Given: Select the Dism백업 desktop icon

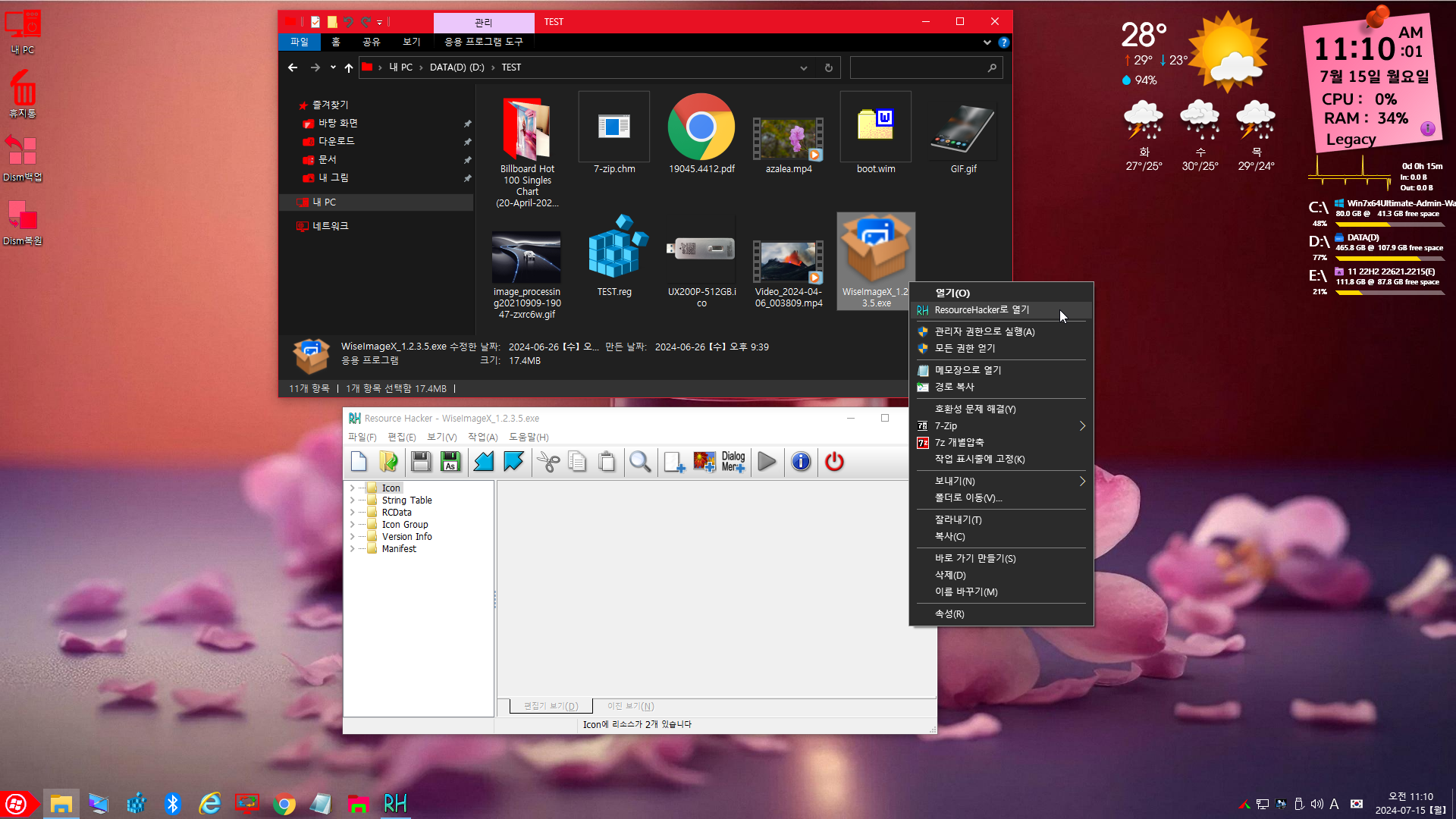Looking at the screenshot, I should [23, 158].
